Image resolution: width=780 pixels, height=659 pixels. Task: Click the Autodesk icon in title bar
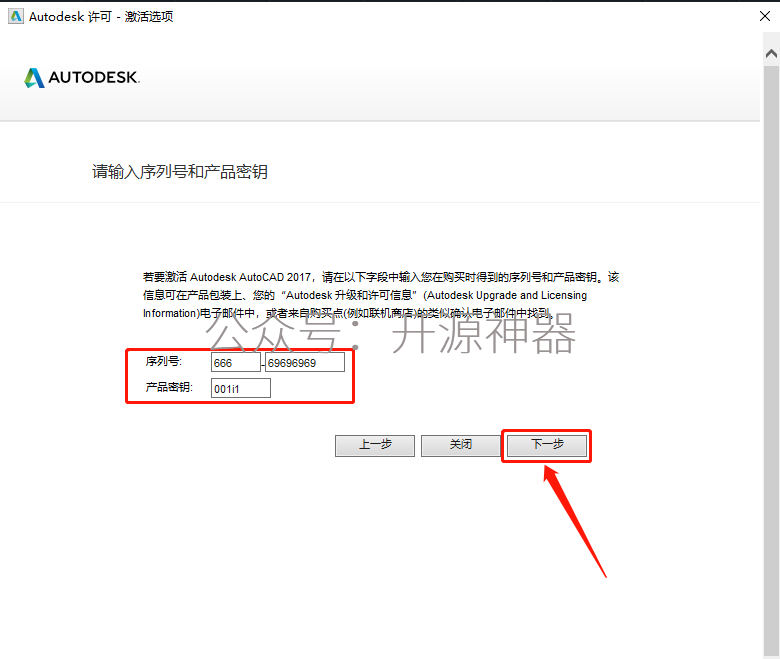click(x=15, y=16)
